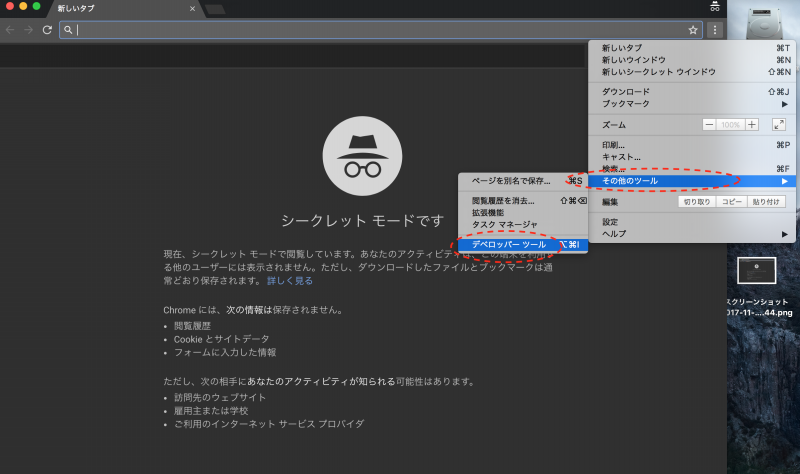The width and height of the screenshot is (800, 474).
Task: Expand the ブックマーク submenu
Action: coord(691,104)
